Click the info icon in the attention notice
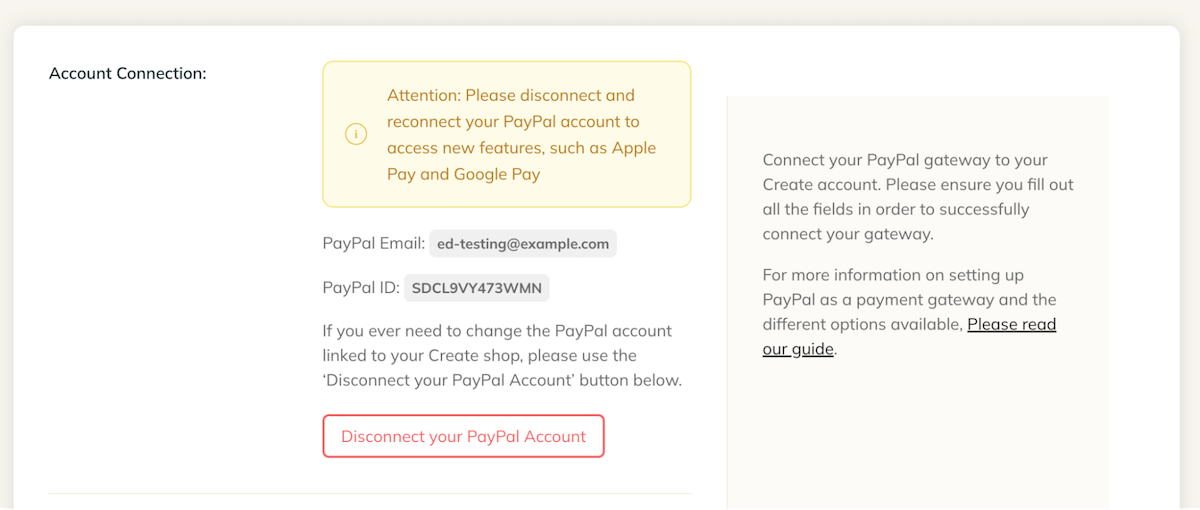The width and height of the screenshot is (1200, 510). tap(356, 134)
